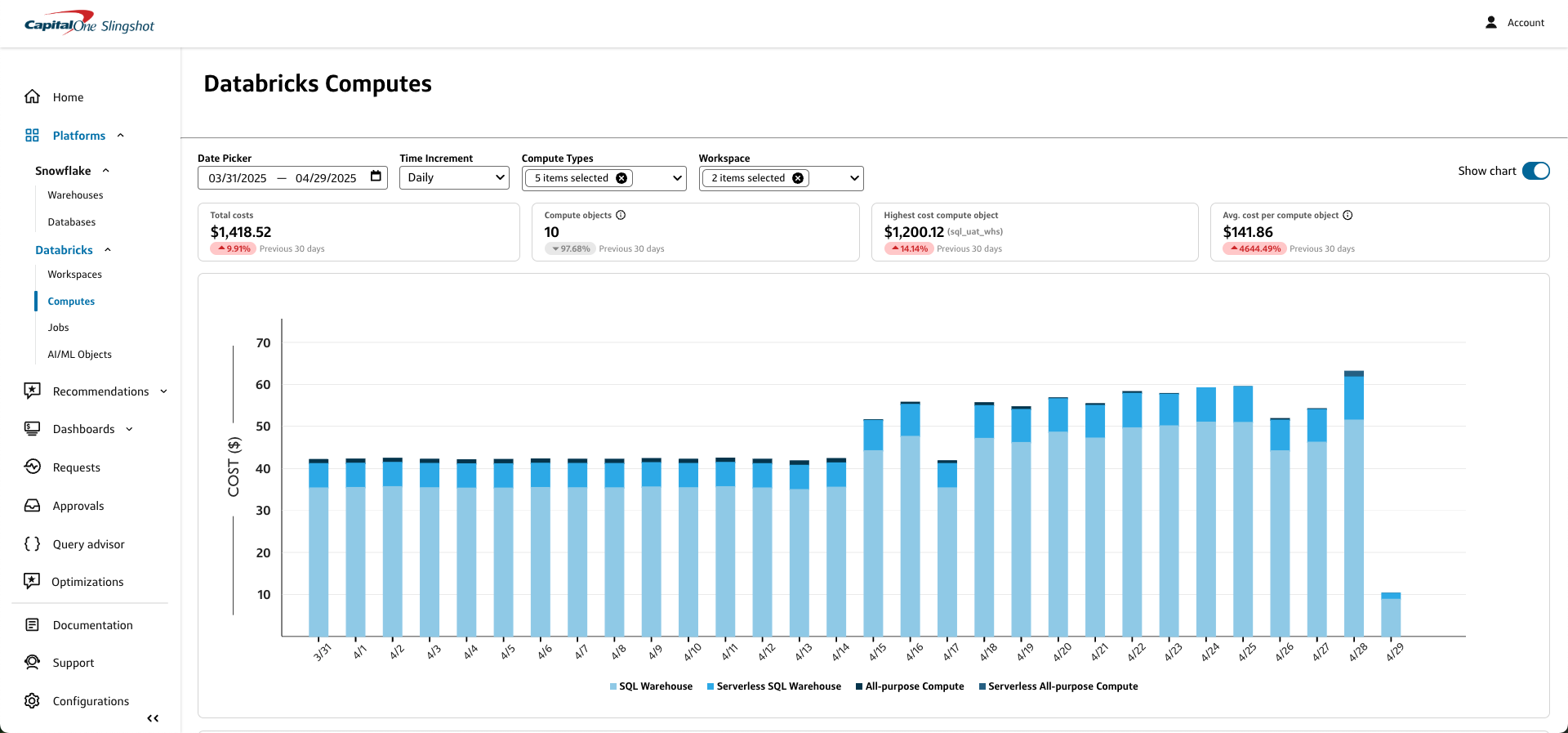Viewport: 1568px width, 733px height.
Task: Click the Query advisor braces icon
Action: point(32,543)
